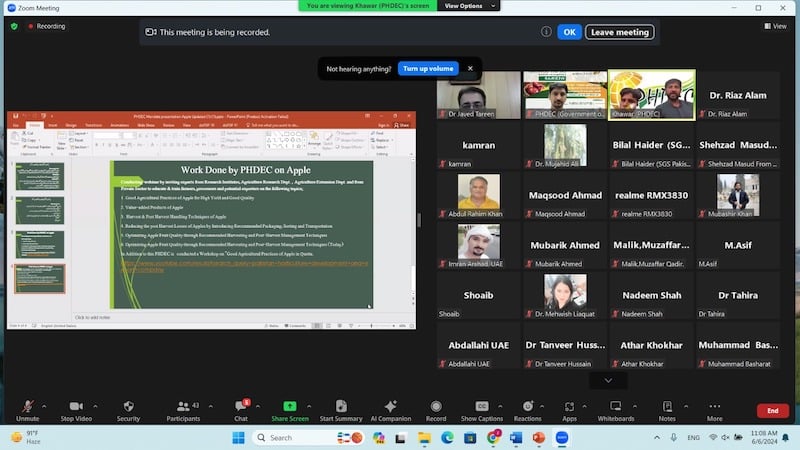The width and height of the screenshot is (800, 450).
Task: Dismiss the Not hearing anything popup
Action: (x=470, y=68)
